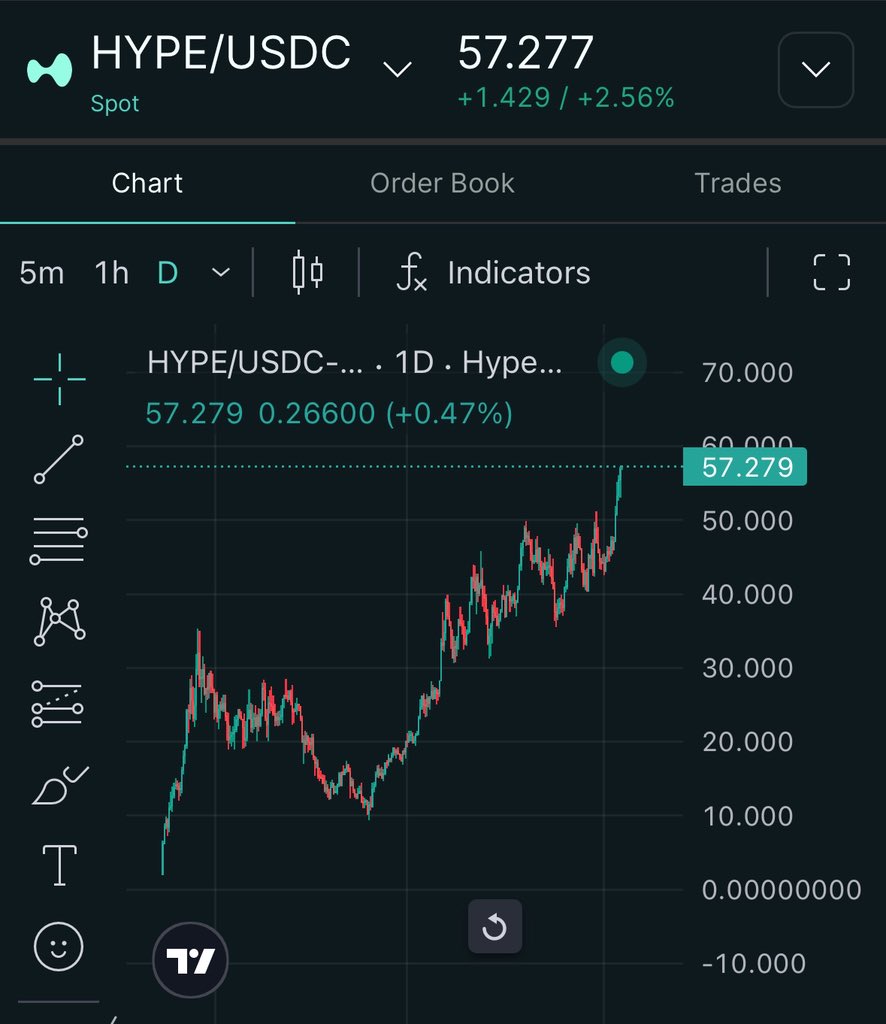Image resolution: width=886 pixels, height=1024 pixels.
Task: Click the 57.279 current price label on axis
Action: point(745,467)
